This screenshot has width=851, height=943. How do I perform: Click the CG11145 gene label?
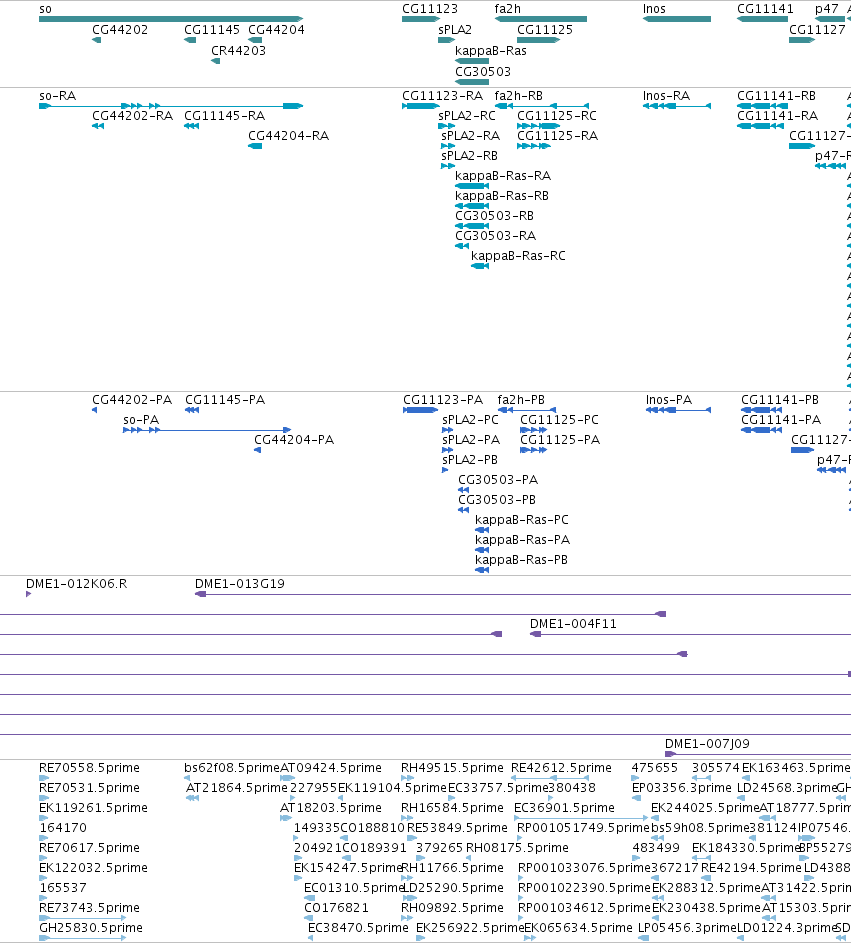point(212,29)
